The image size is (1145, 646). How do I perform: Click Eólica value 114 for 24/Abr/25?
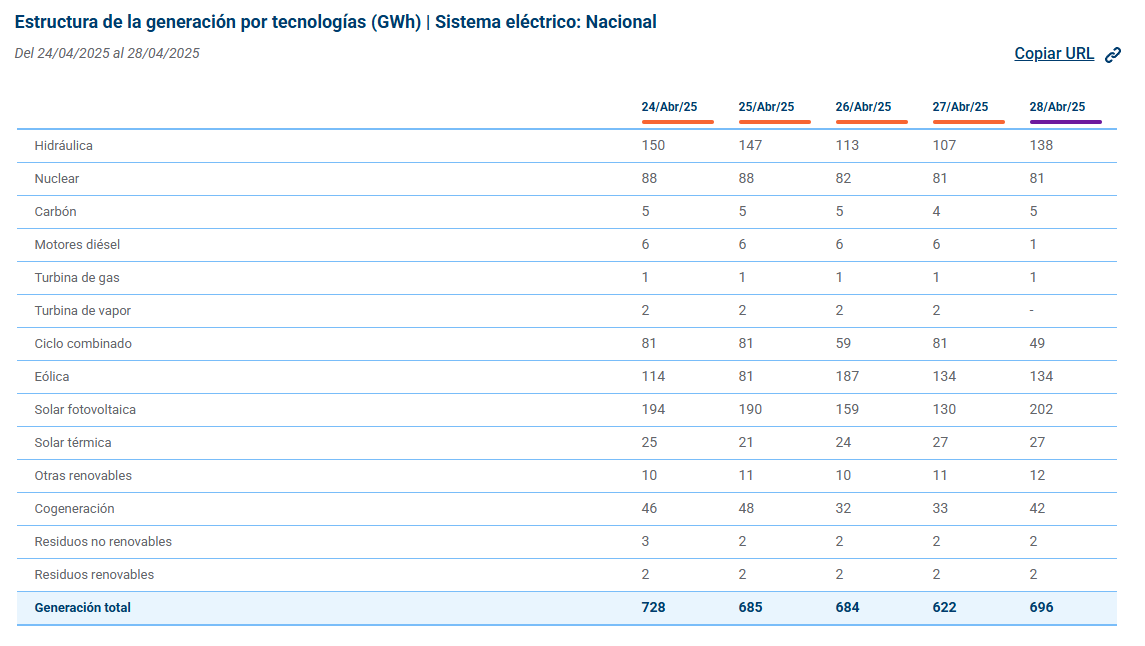pyautogui.click(x=654, y=377)
